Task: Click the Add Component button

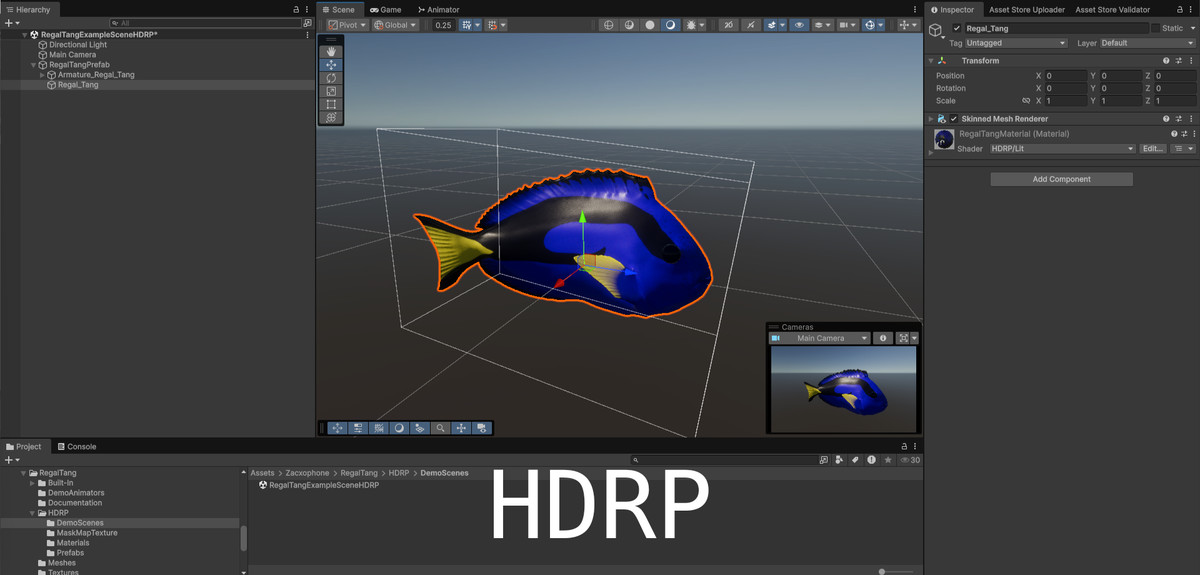Action: pyautogui.click(x=1061, y=179)
